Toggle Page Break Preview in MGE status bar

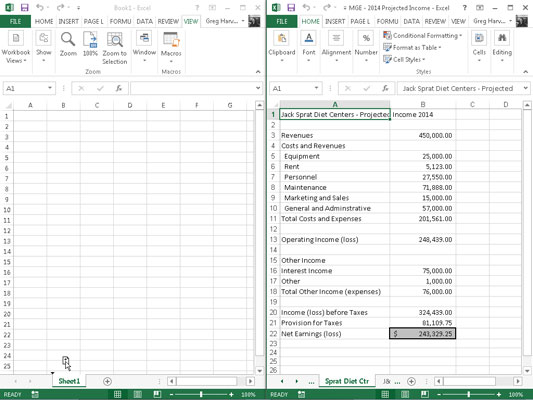pyautogui.click(x=425, y=394)
